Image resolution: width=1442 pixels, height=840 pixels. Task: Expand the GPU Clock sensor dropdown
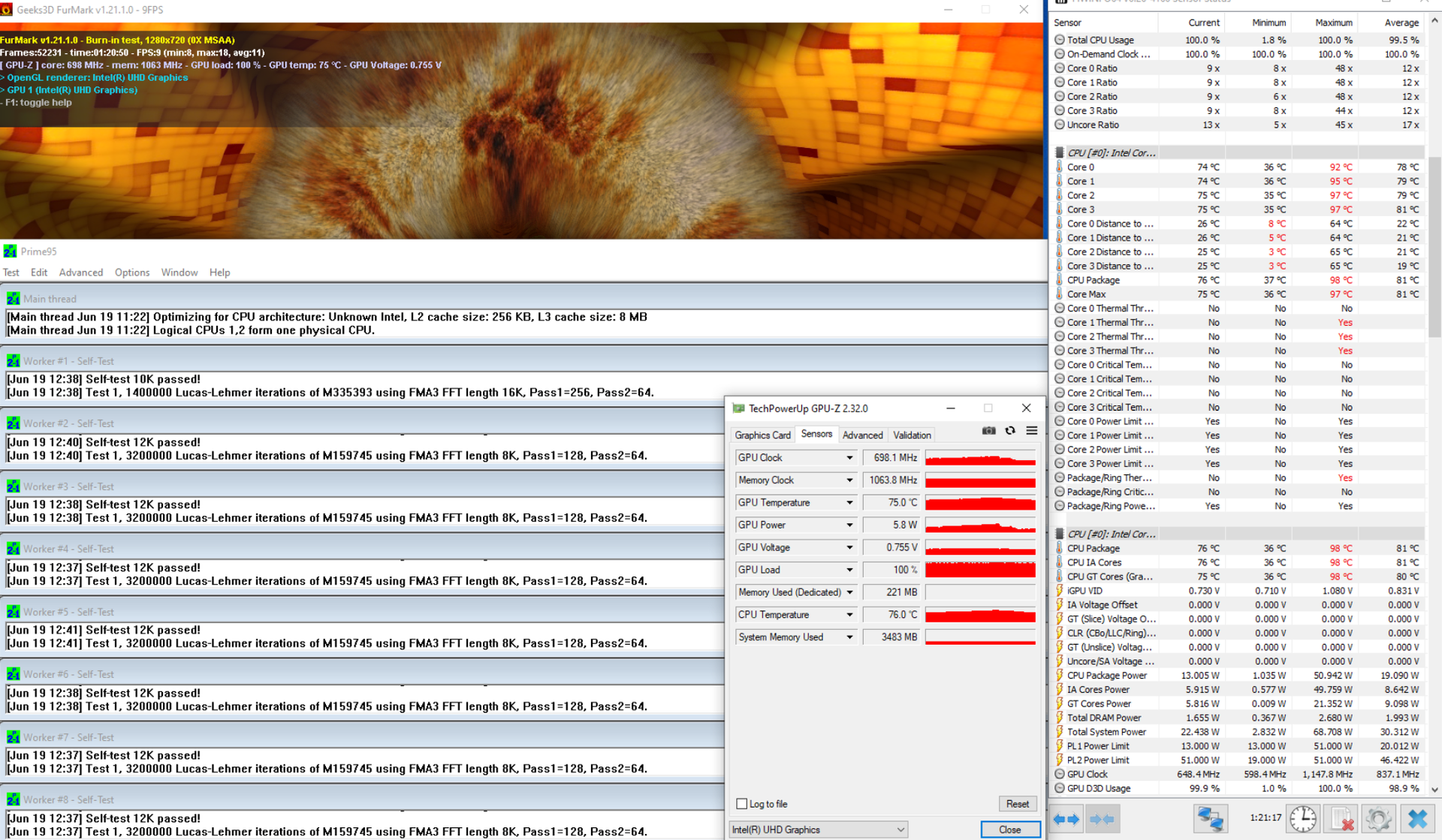click(849, 458)
